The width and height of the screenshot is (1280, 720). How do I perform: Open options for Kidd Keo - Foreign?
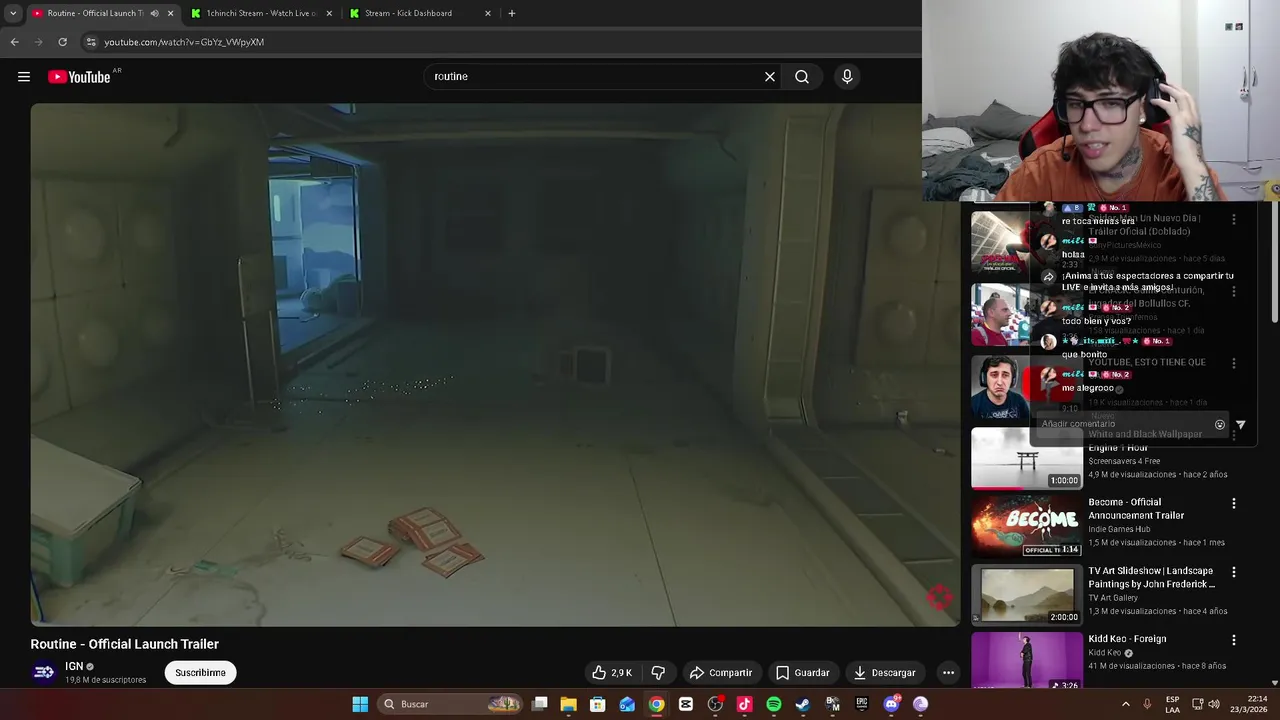(x=1233, y=640)
